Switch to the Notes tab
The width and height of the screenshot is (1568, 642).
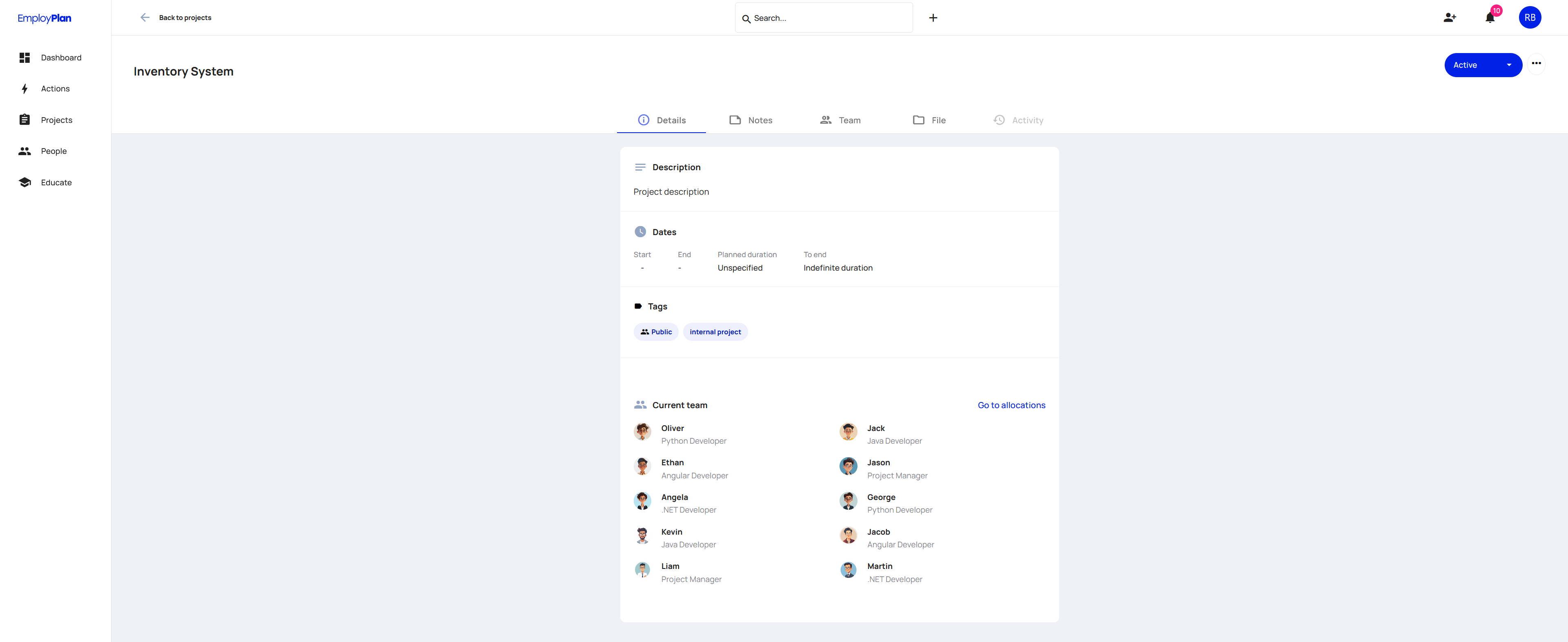pyautogui.click(x=751, y=120)
